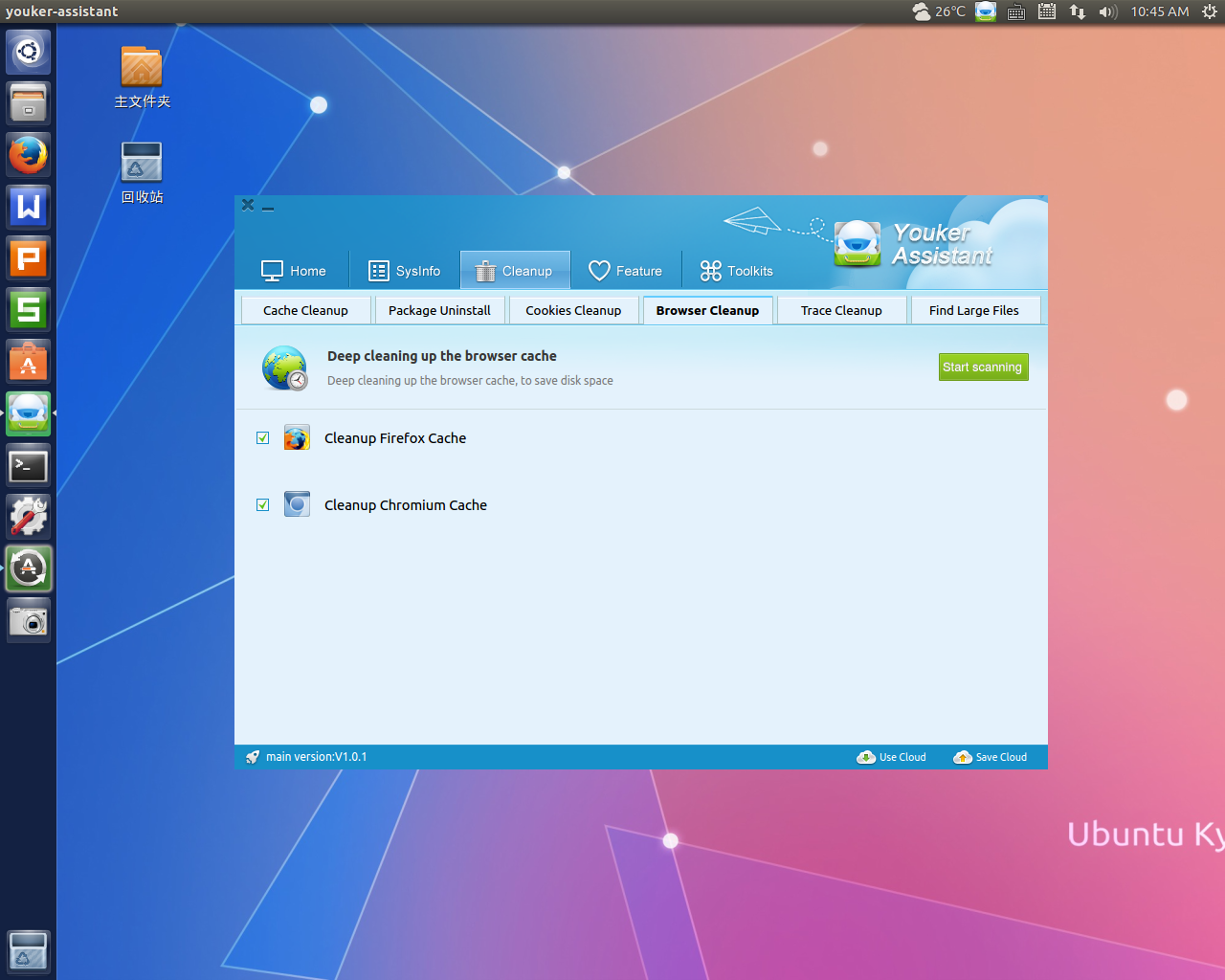Click the Firefox icon in cleanup list
The image size is (1225, 980).
tap(297, 438)
